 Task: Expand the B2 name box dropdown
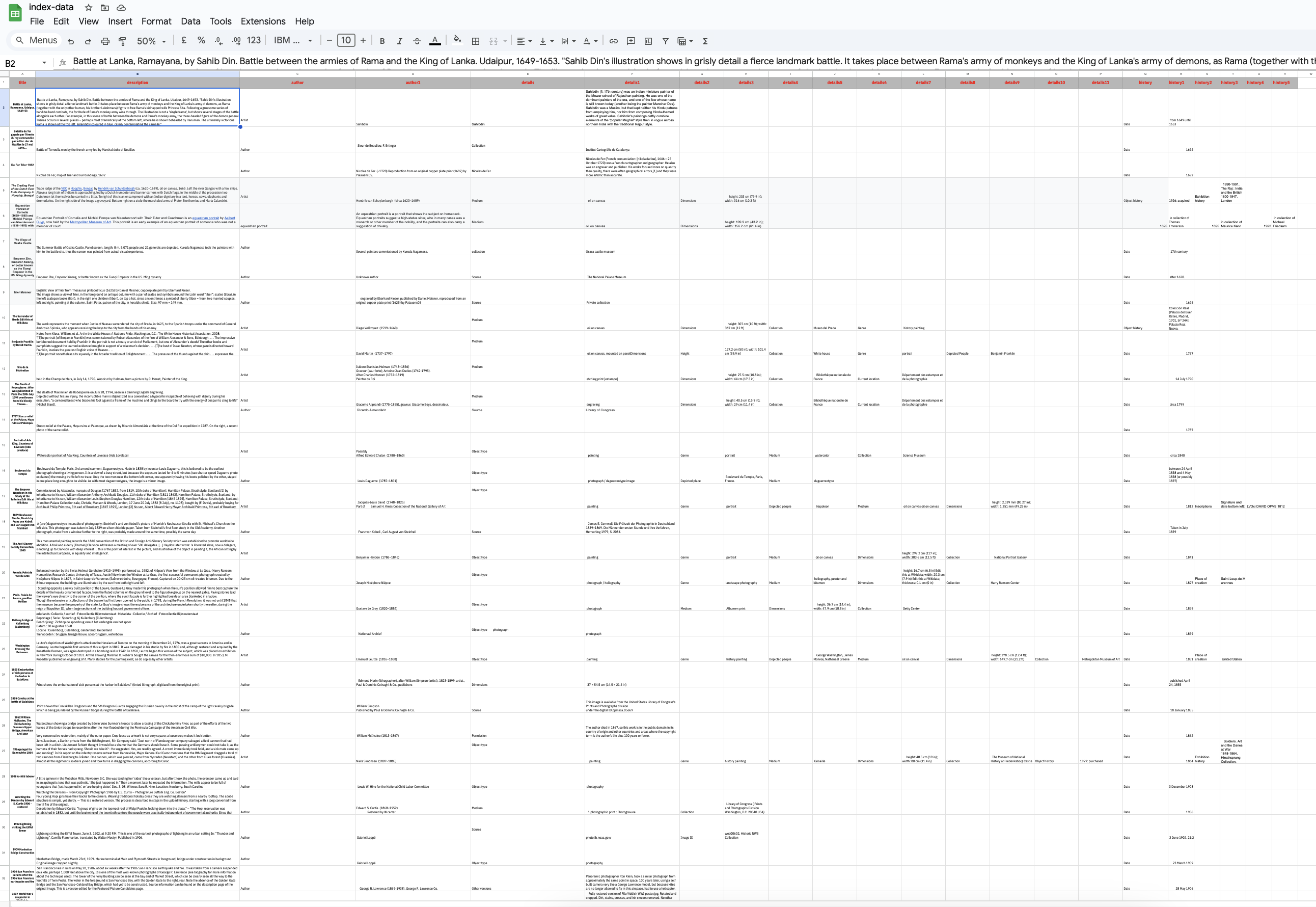pos(44,63)
